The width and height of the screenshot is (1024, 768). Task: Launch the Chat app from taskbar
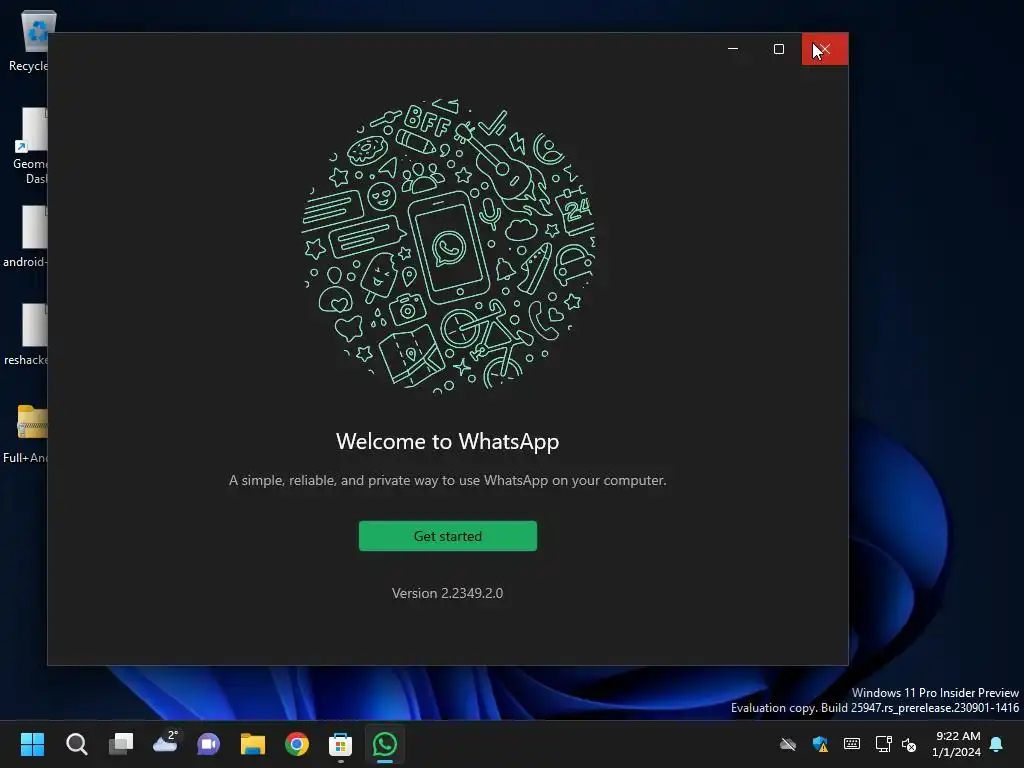[208, 744]
